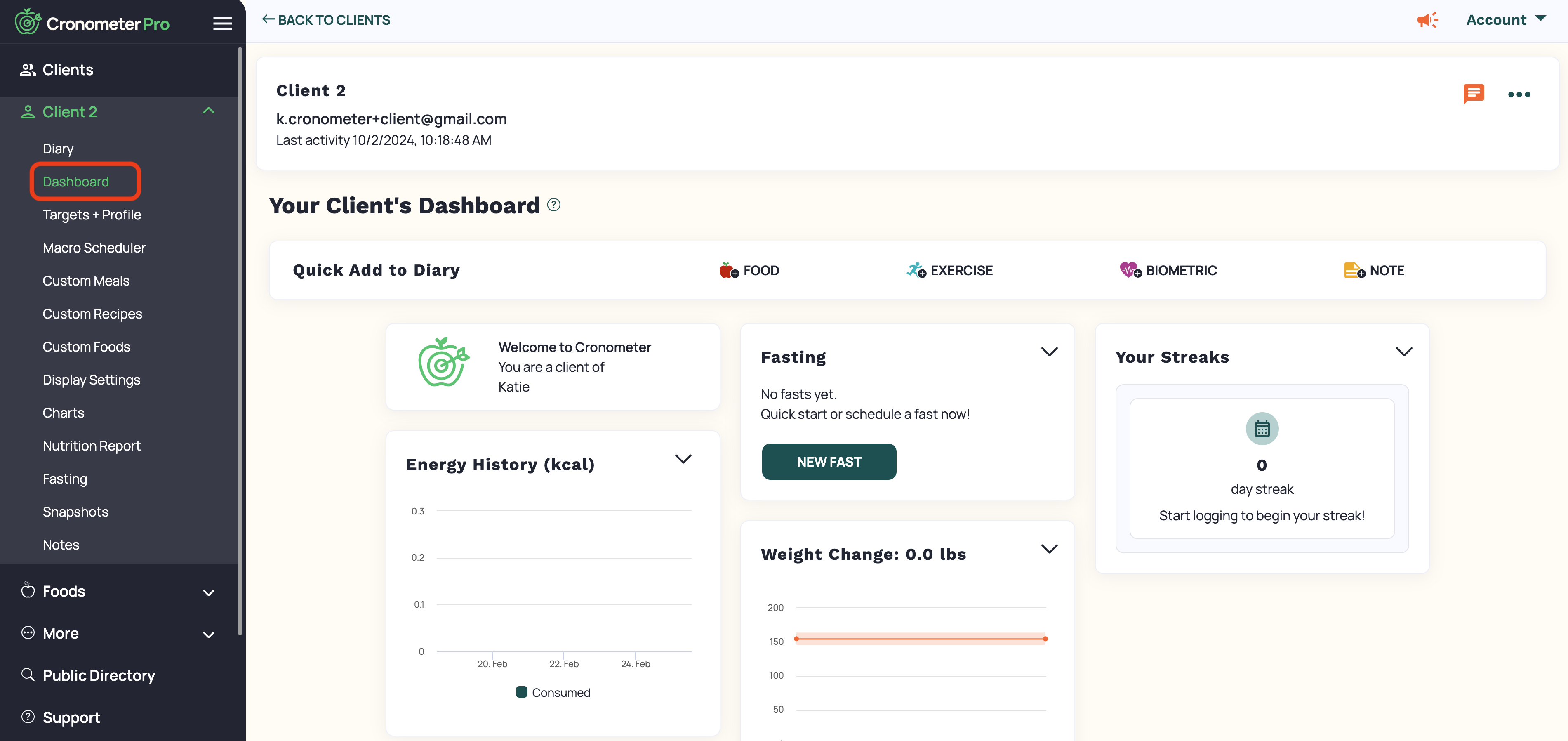Quick add FOOD to diary
This screenshot has width=1568, height=741.
coord(749,270)
